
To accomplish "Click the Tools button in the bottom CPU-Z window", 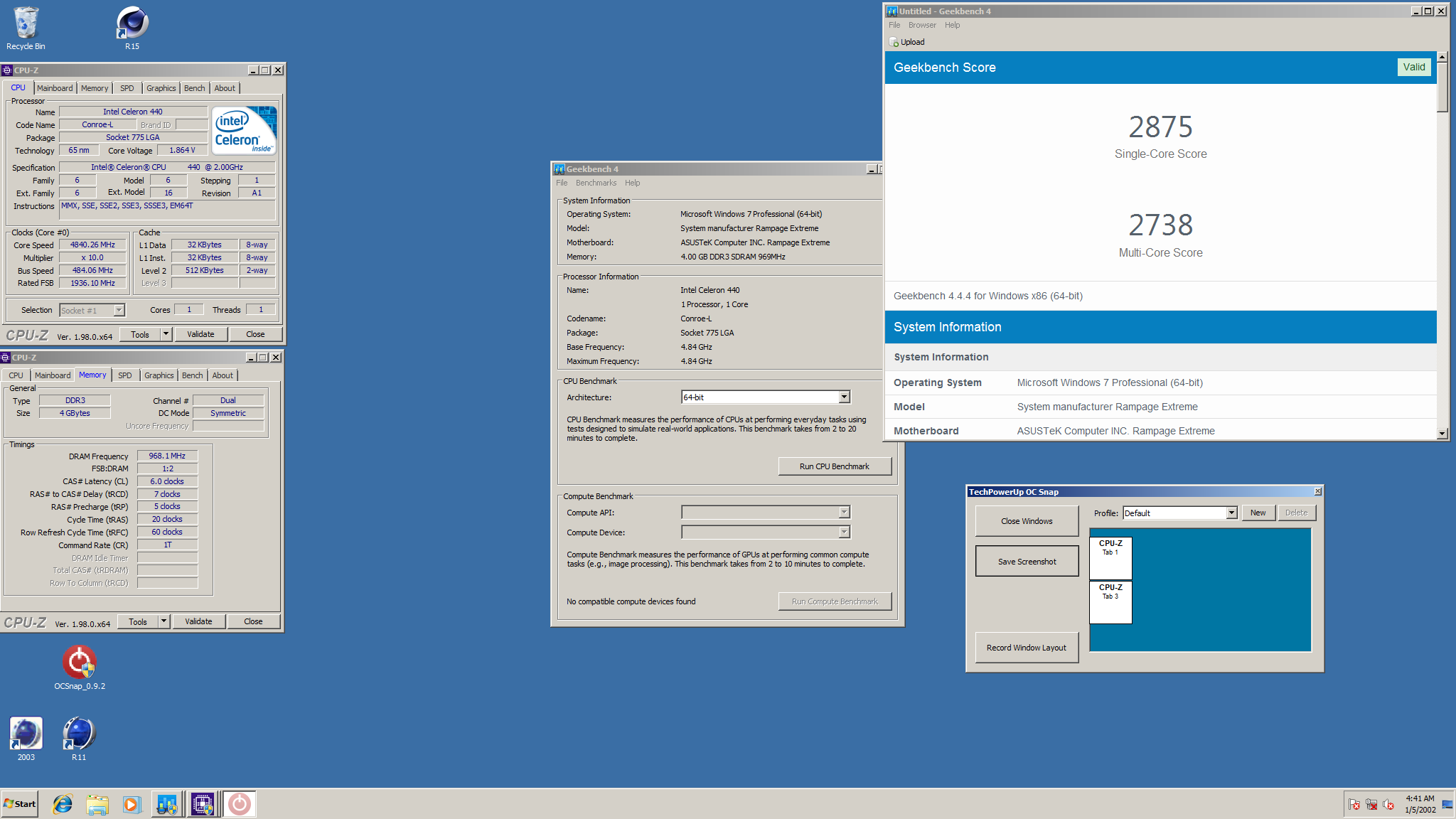I will point(138,621).
